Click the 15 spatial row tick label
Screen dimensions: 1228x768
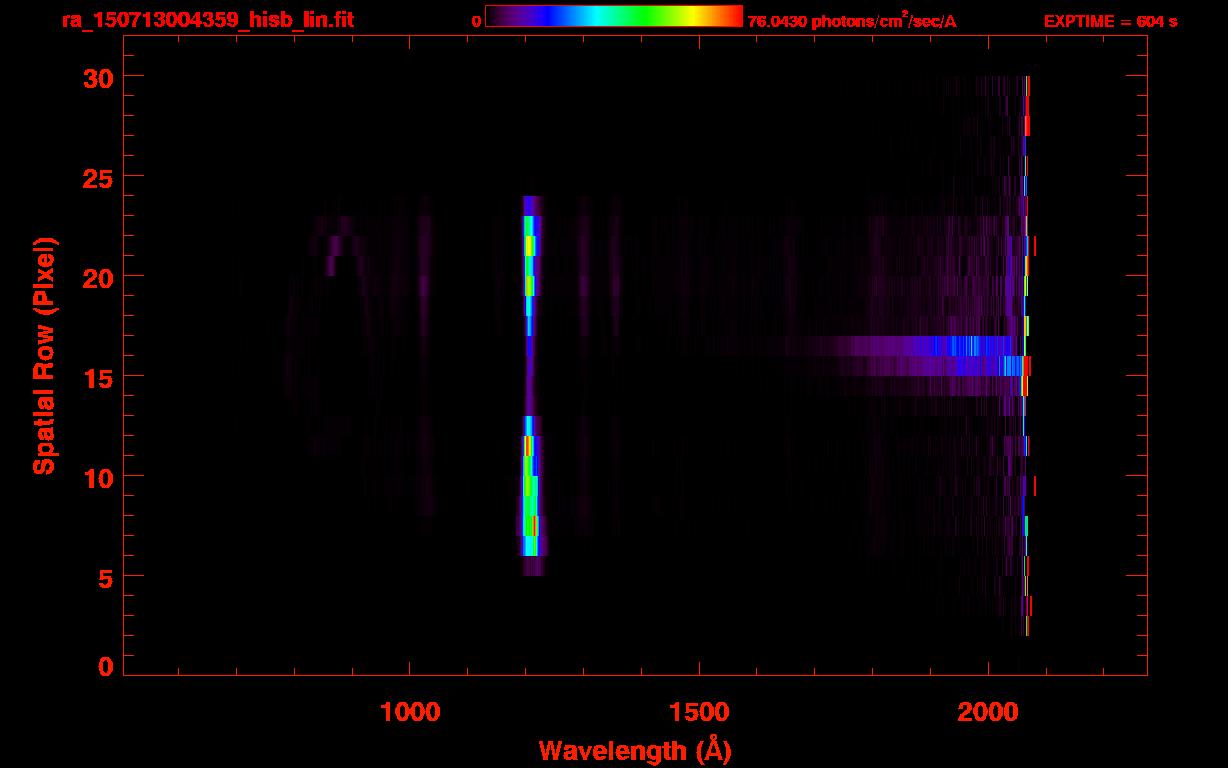97,377
